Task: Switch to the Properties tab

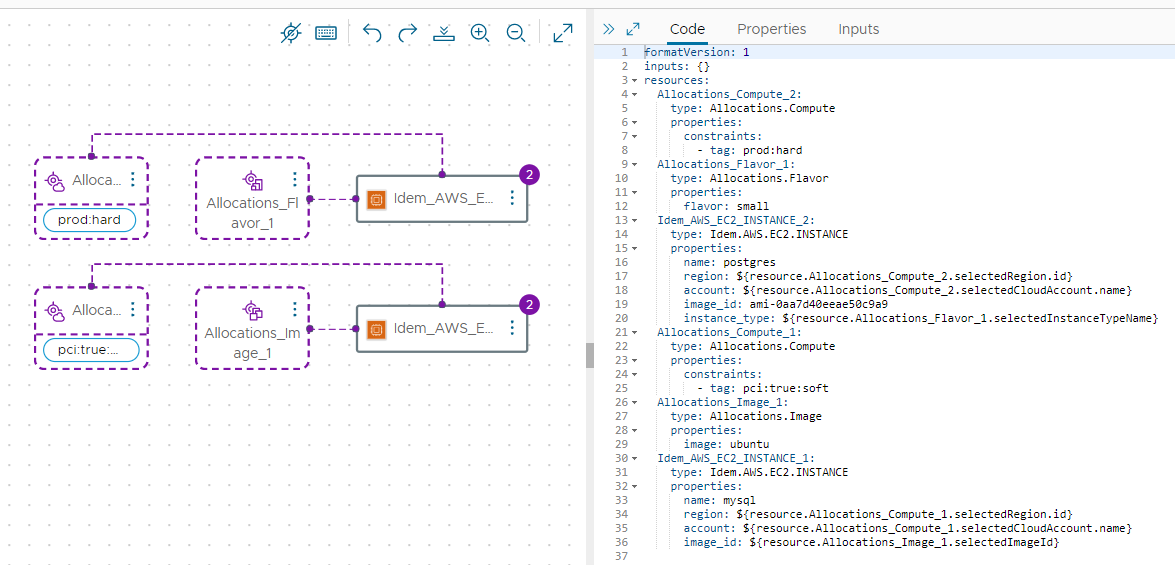Action: tap(771, 29)
